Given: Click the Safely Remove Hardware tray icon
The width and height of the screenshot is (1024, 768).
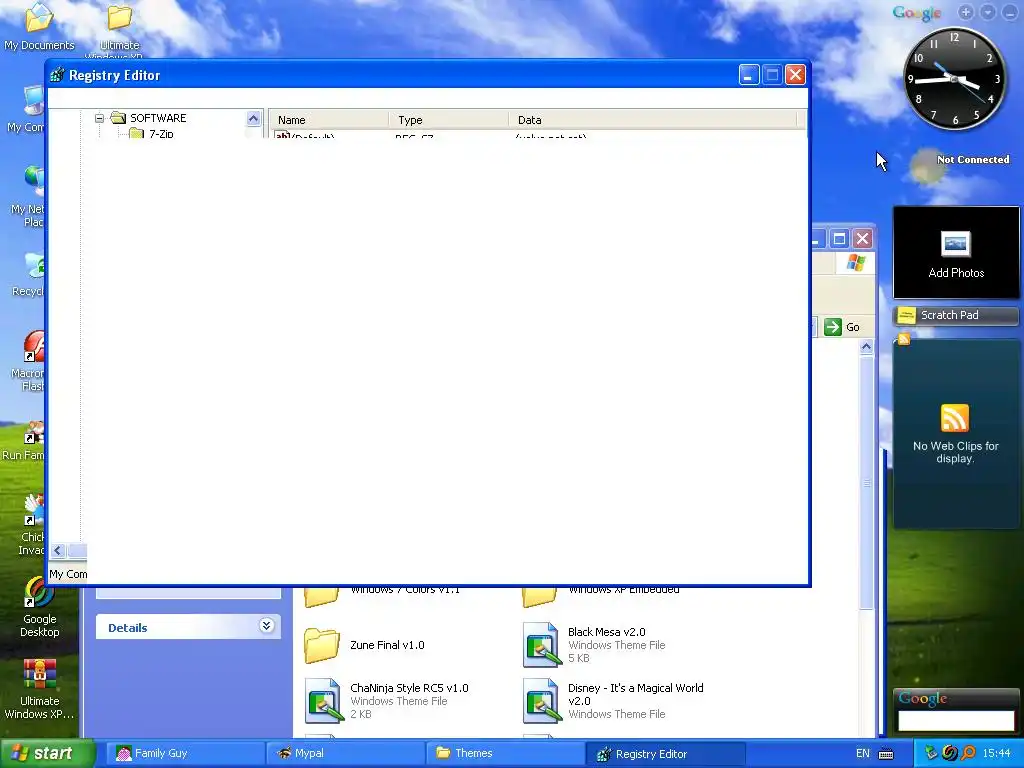Looking at the screenshot, I should click(x=931, y=754).
